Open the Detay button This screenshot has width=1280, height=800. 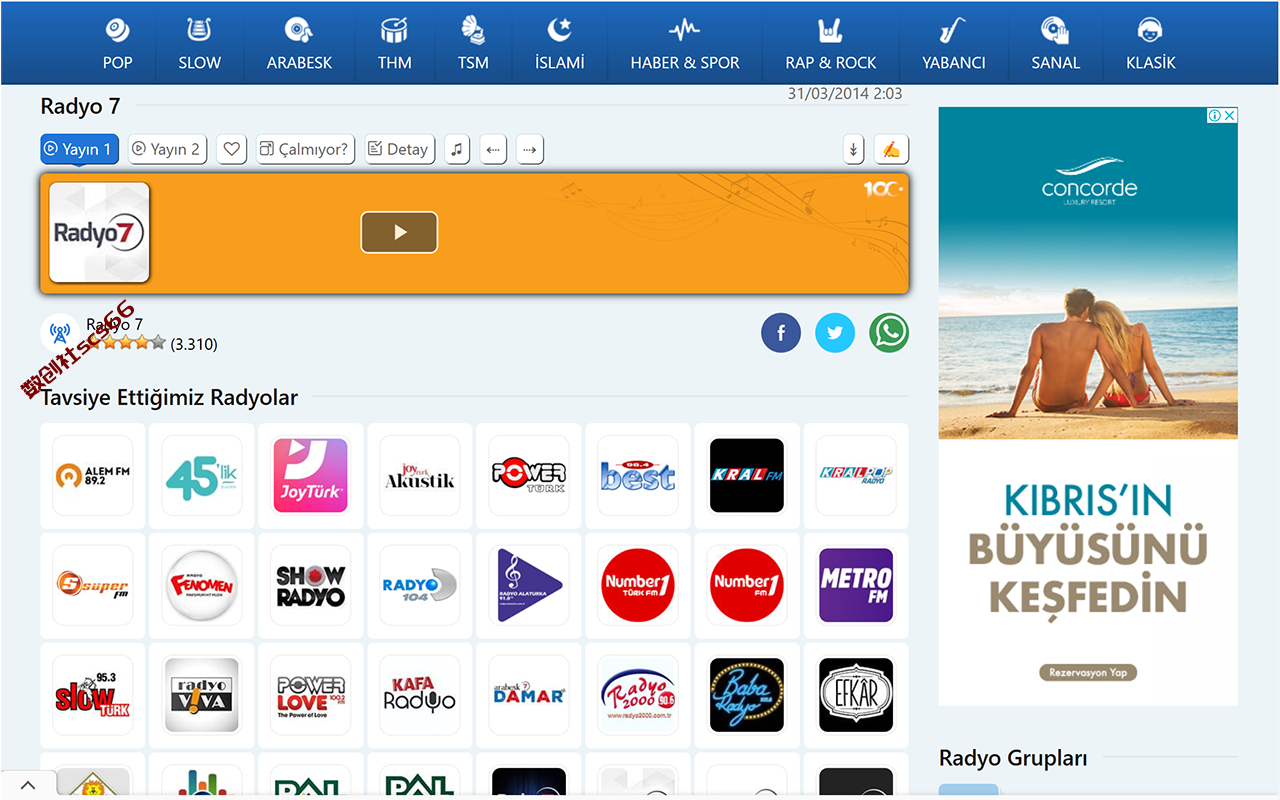coord(400,149)
